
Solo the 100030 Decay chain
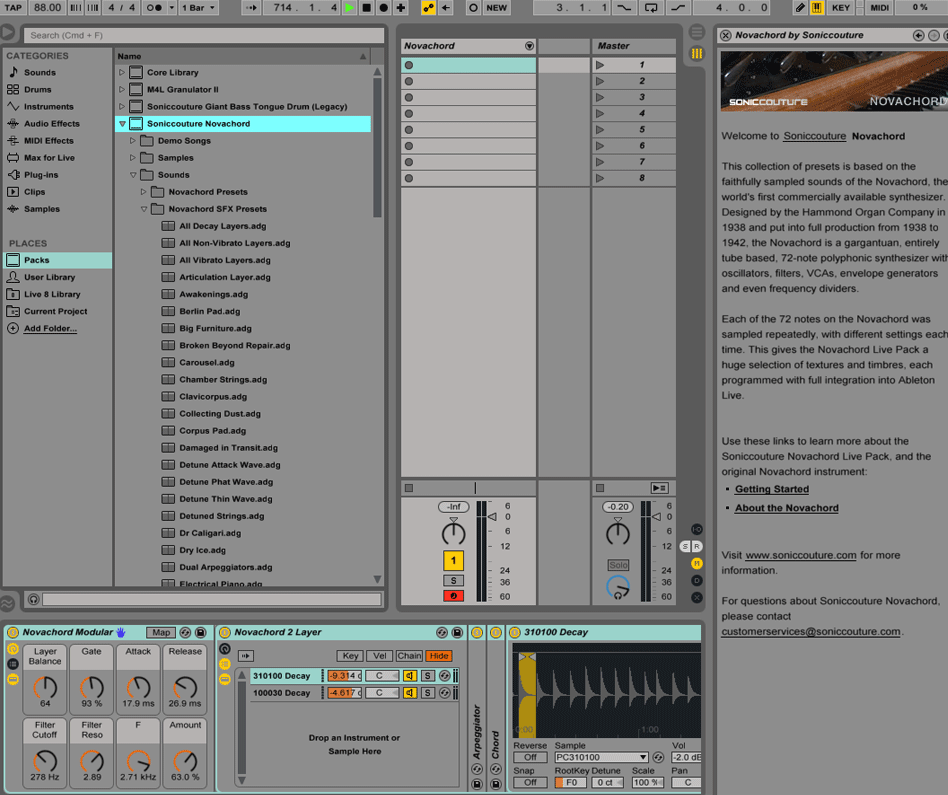427,693
